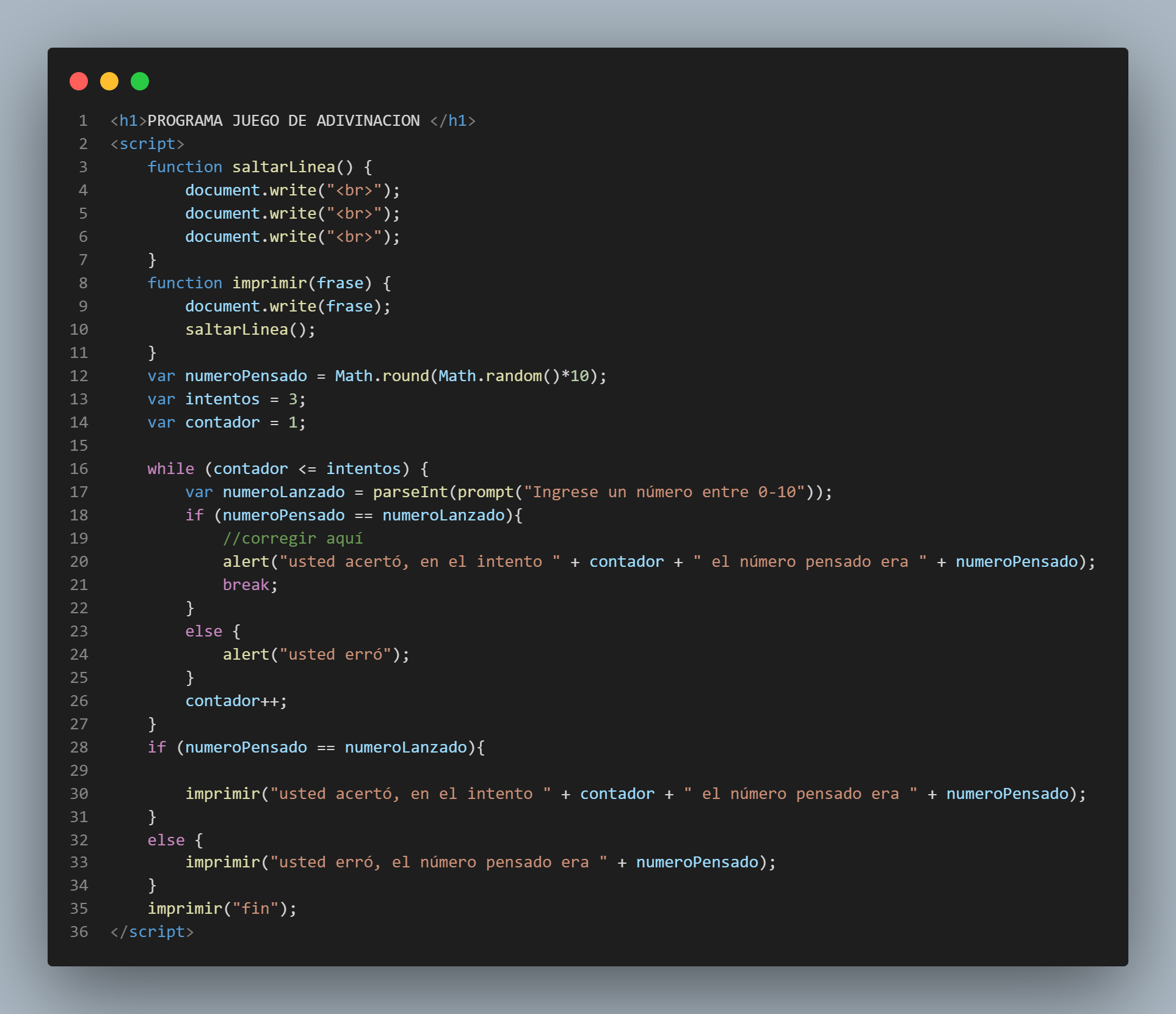The width and height of the screenshot is (1176, 1014).
Task: Click 'alert("usted erró");' on line 24
Action: click(316, 654)
